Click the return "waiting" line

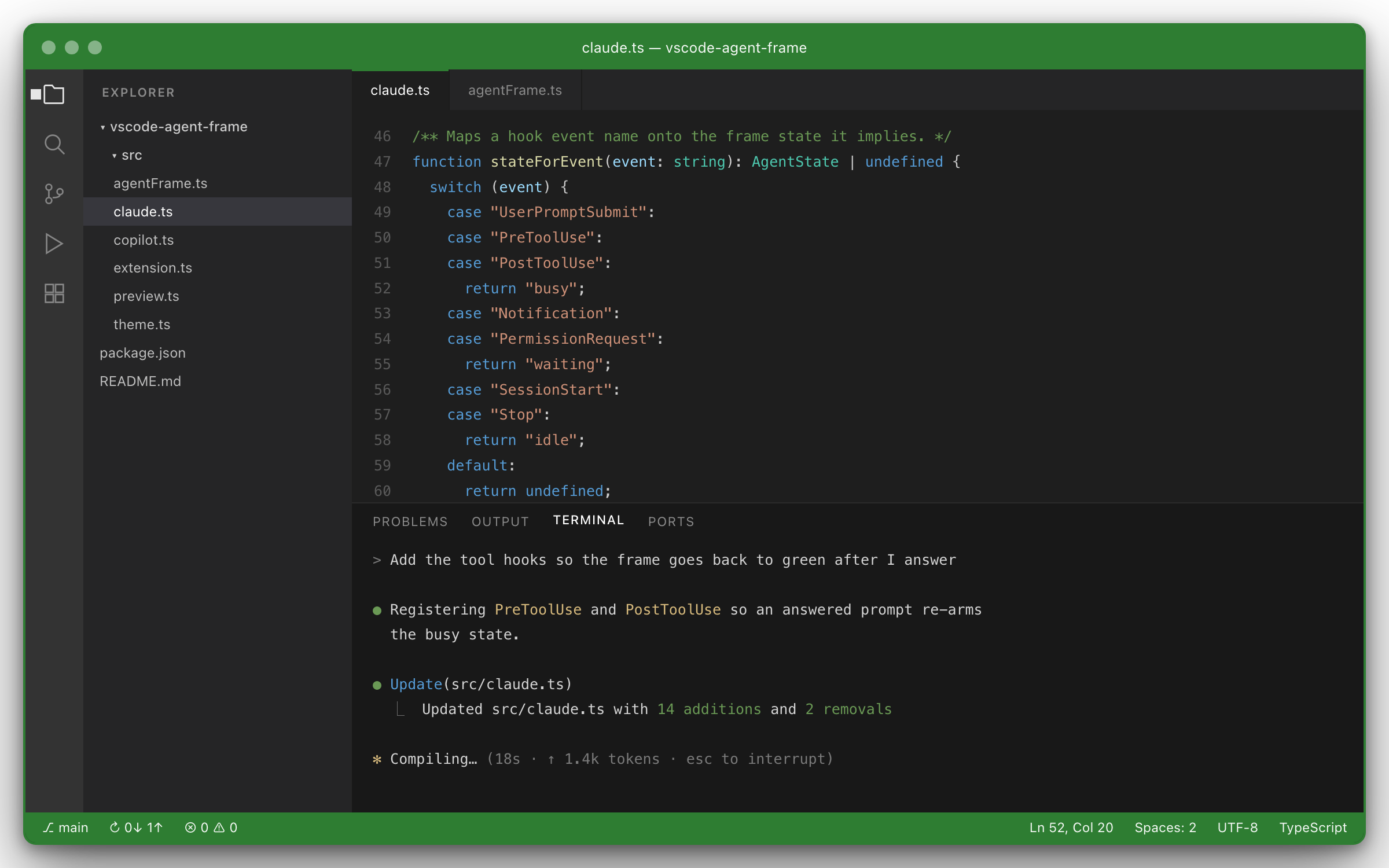[538, 364]
